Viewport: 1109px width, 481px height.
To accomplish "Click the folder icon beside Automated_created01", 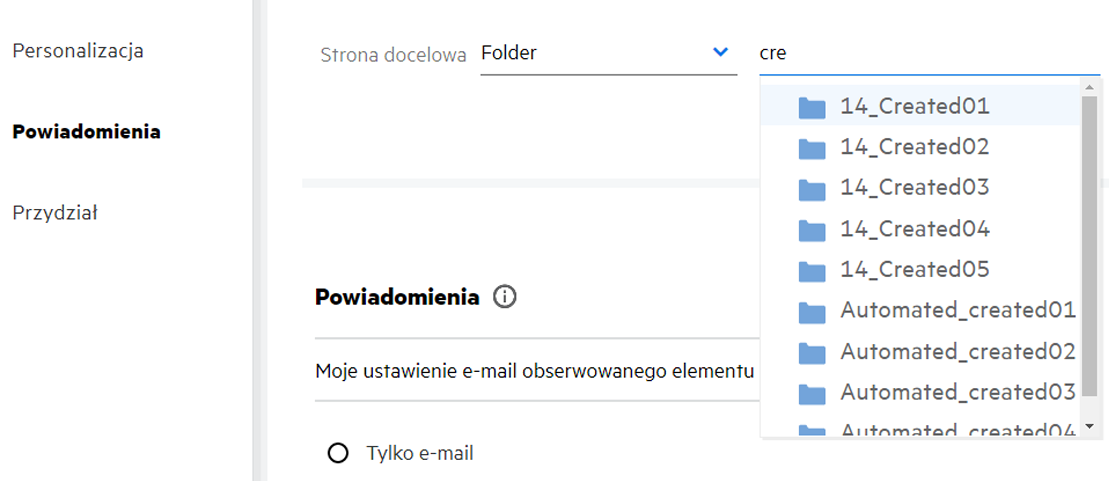I will coord(812,312).
